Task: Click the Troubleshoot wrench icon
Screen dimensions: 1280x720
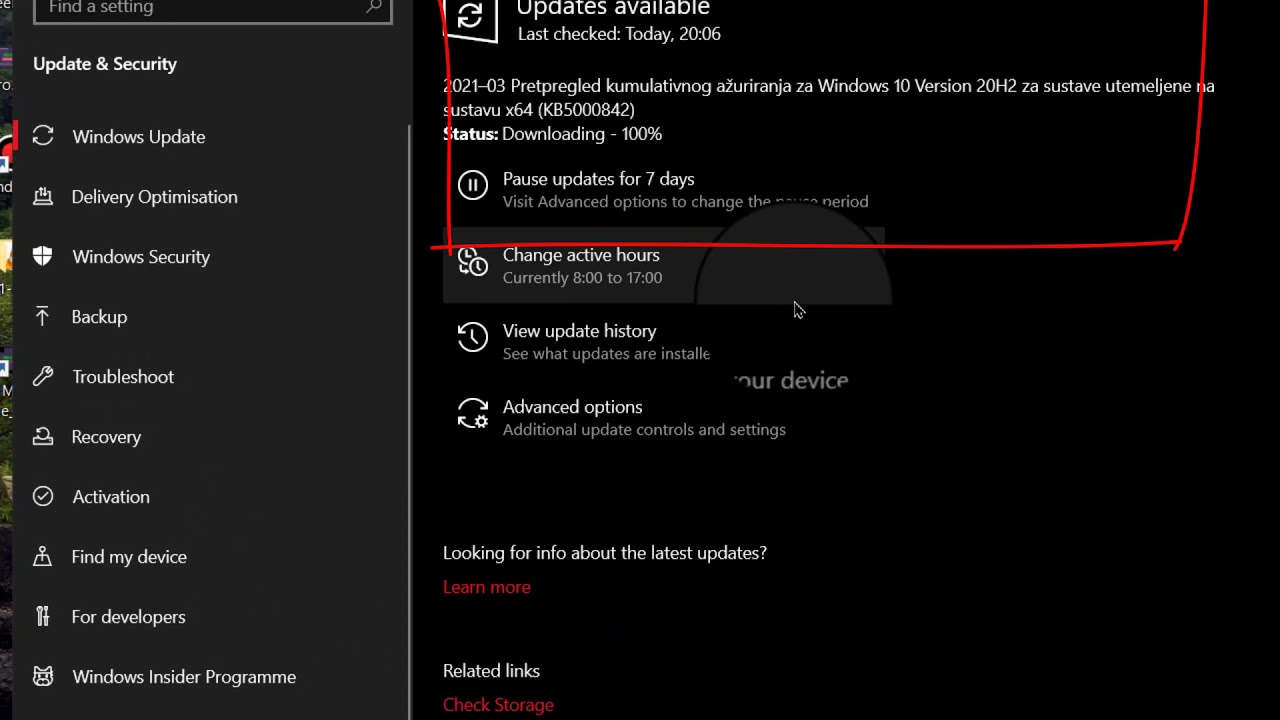Action: [x=43, y=376]
